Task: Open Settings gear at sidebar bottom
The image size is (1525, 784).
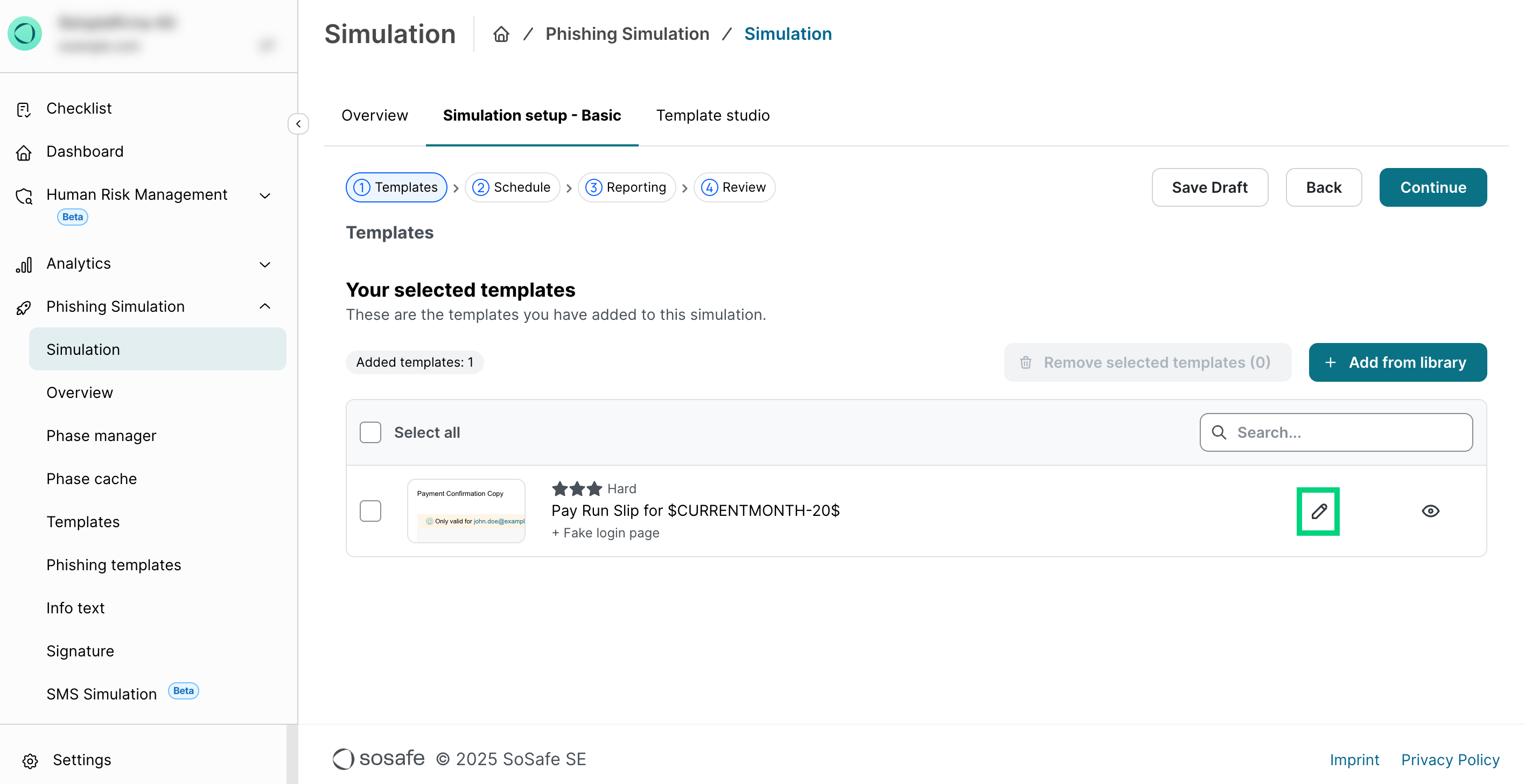Action: point(30,760)
